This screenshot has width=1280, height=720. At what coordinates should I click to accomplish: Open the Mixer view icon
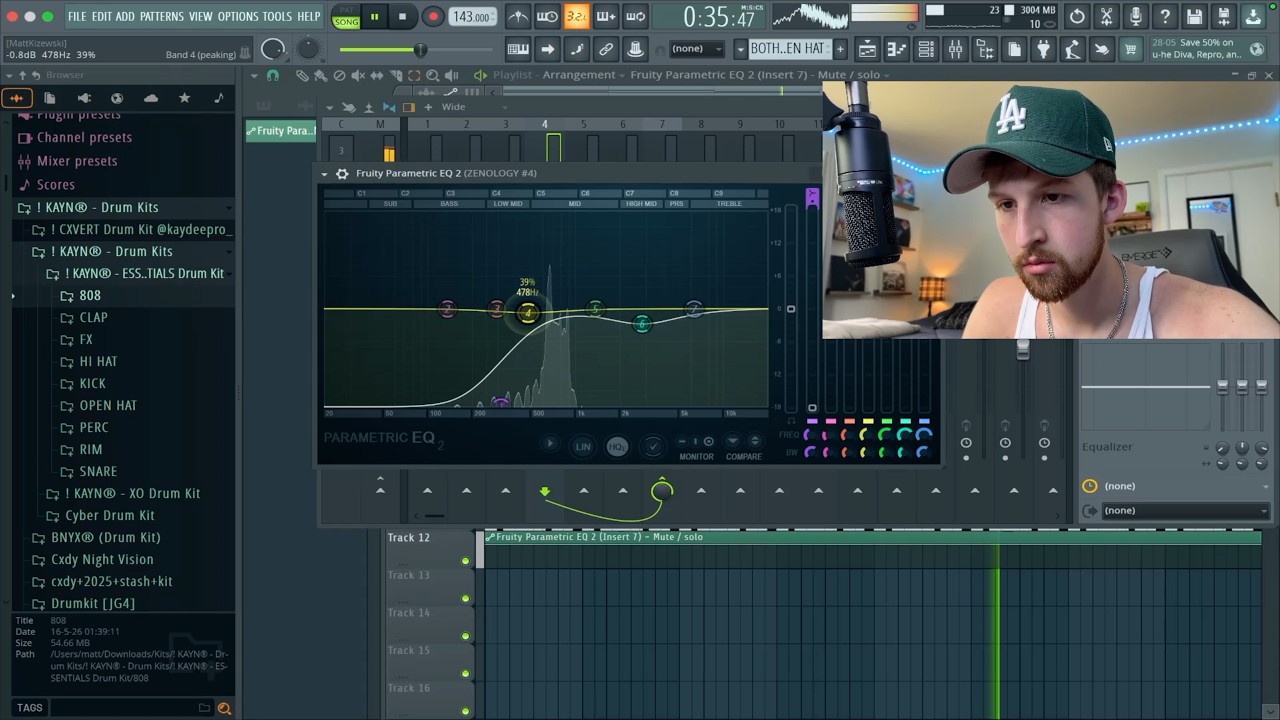click(x=956, y=49)
